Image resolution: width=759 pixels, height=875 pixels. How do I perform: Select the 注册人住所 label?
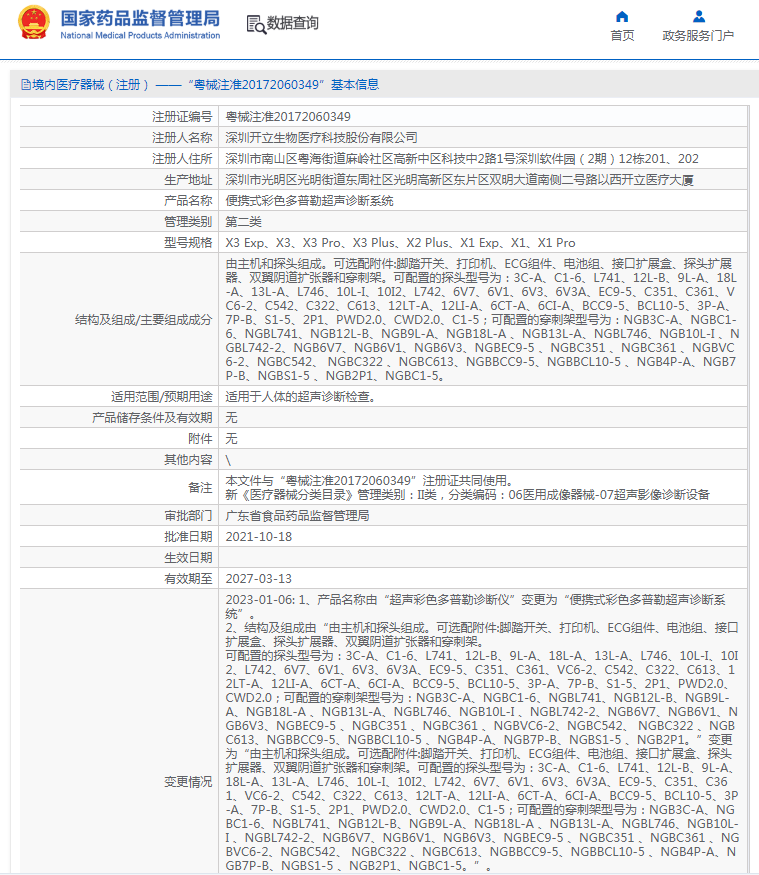(x=182, y=159)
